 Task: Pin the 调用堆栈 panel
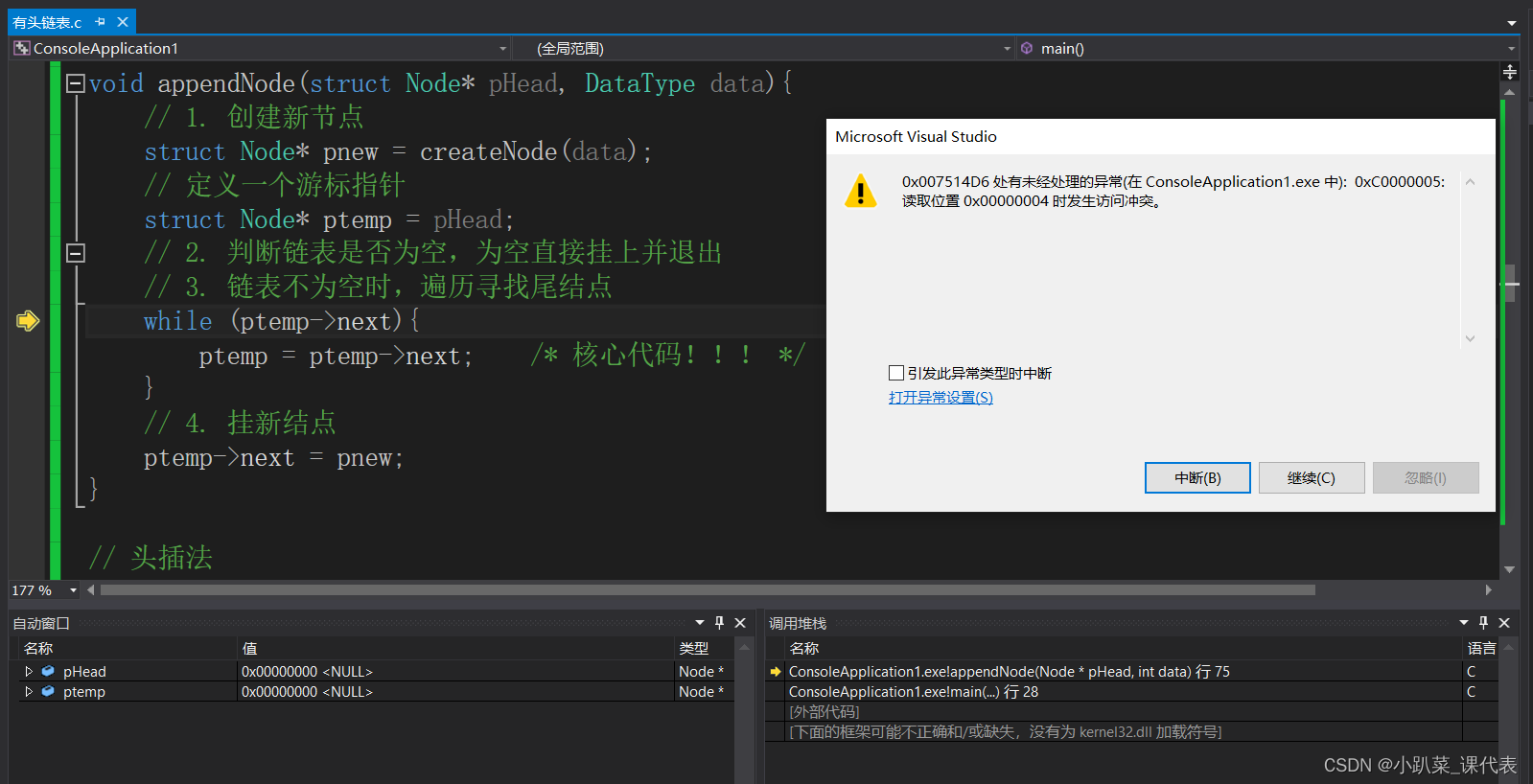(x=1484, y=623)
